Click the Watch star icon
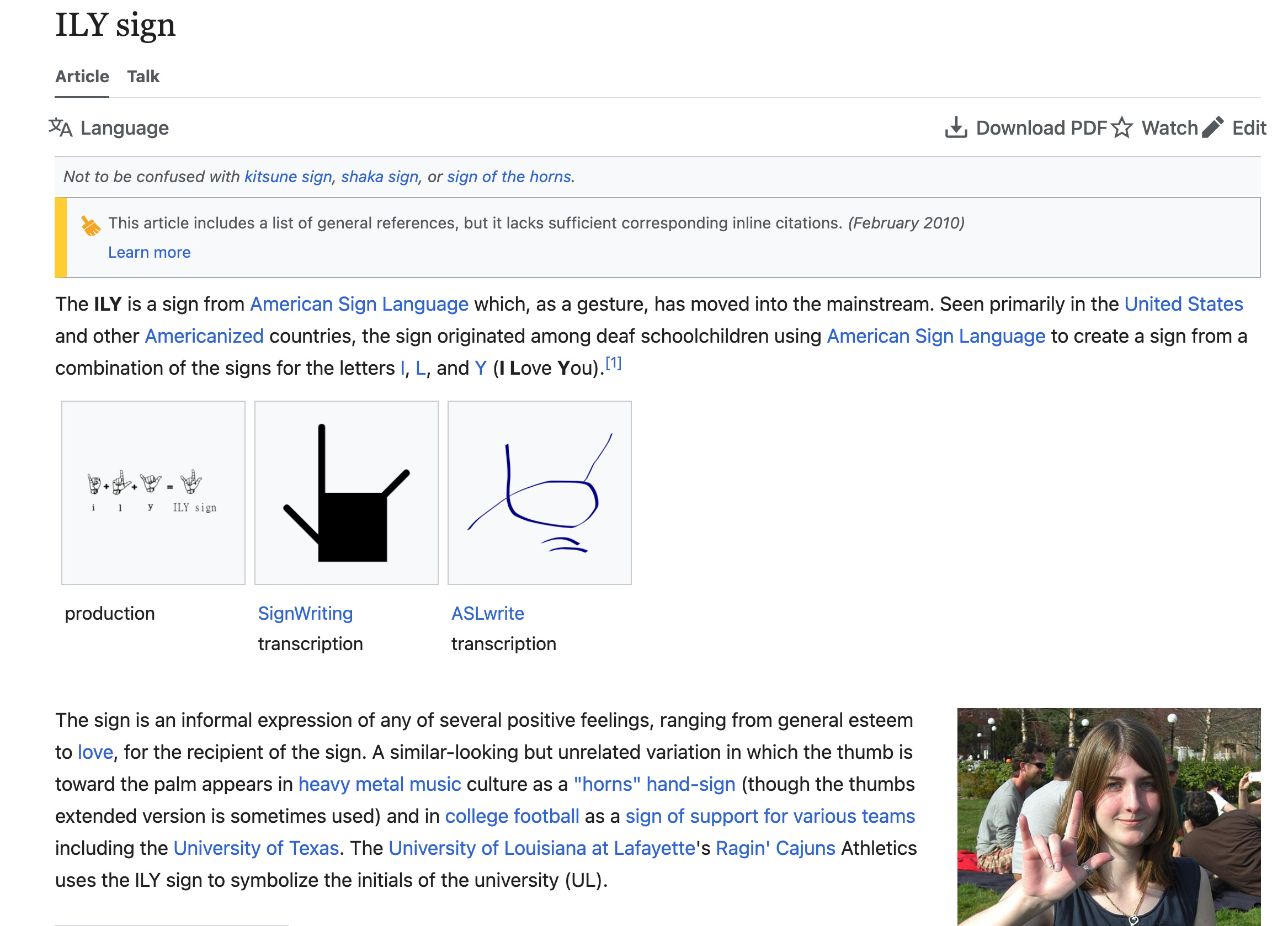 click(x=1121, y=127)
